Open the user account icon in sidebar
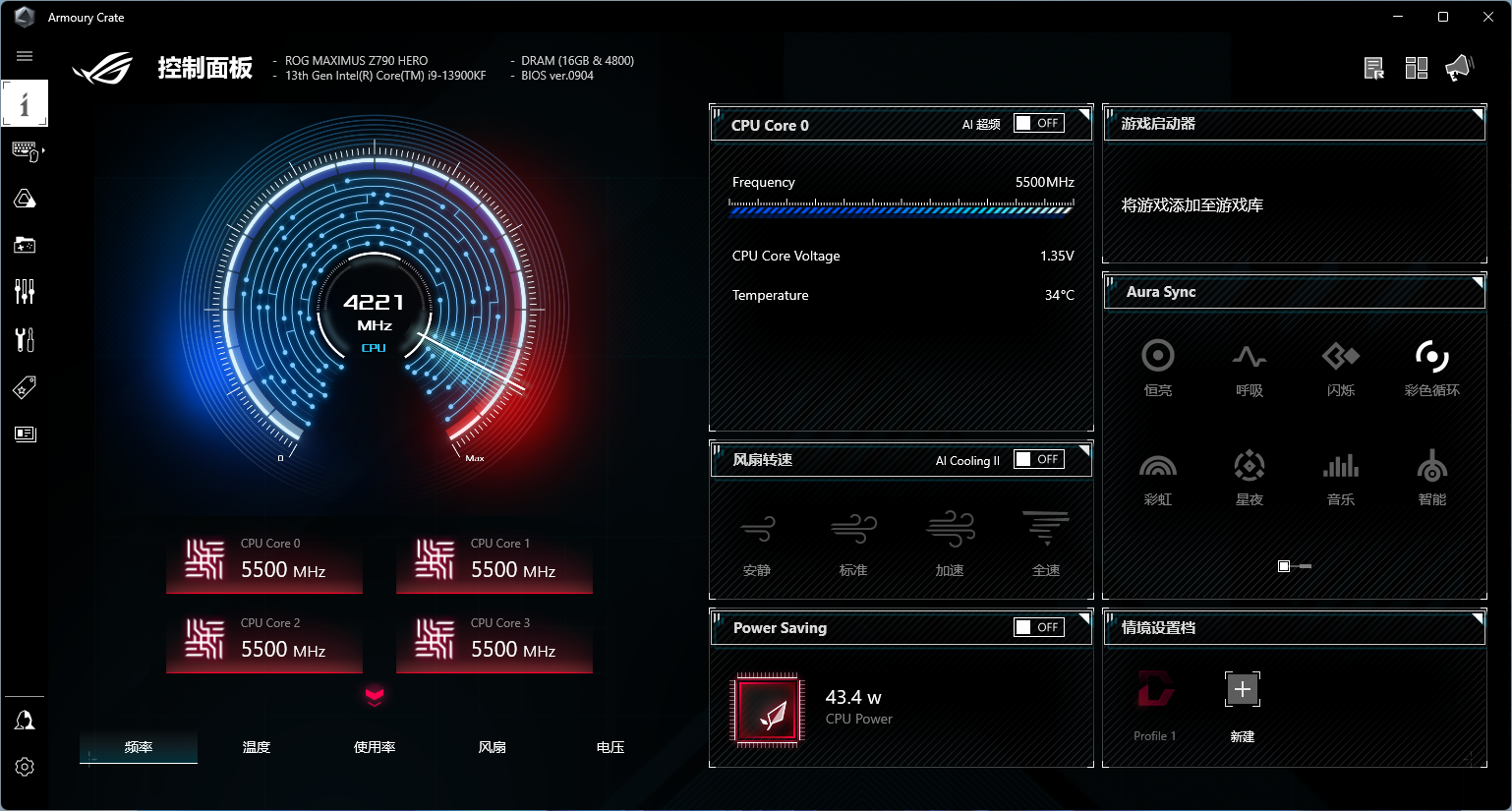Screen dimensions: 1512x811 25,721
